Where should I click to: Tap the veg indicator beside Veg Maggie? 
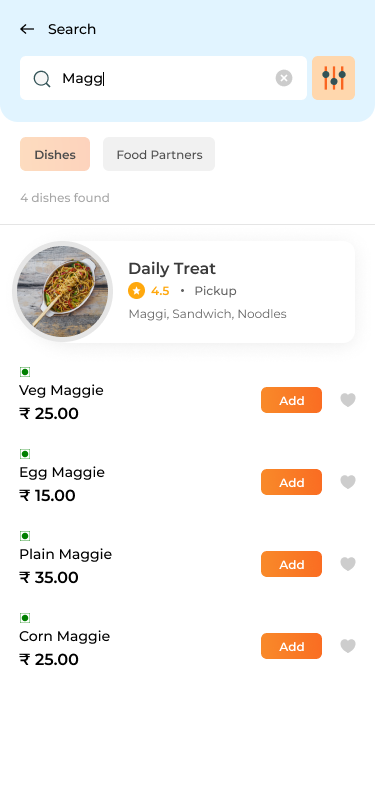pyautogui.click(x=25, y=372)
